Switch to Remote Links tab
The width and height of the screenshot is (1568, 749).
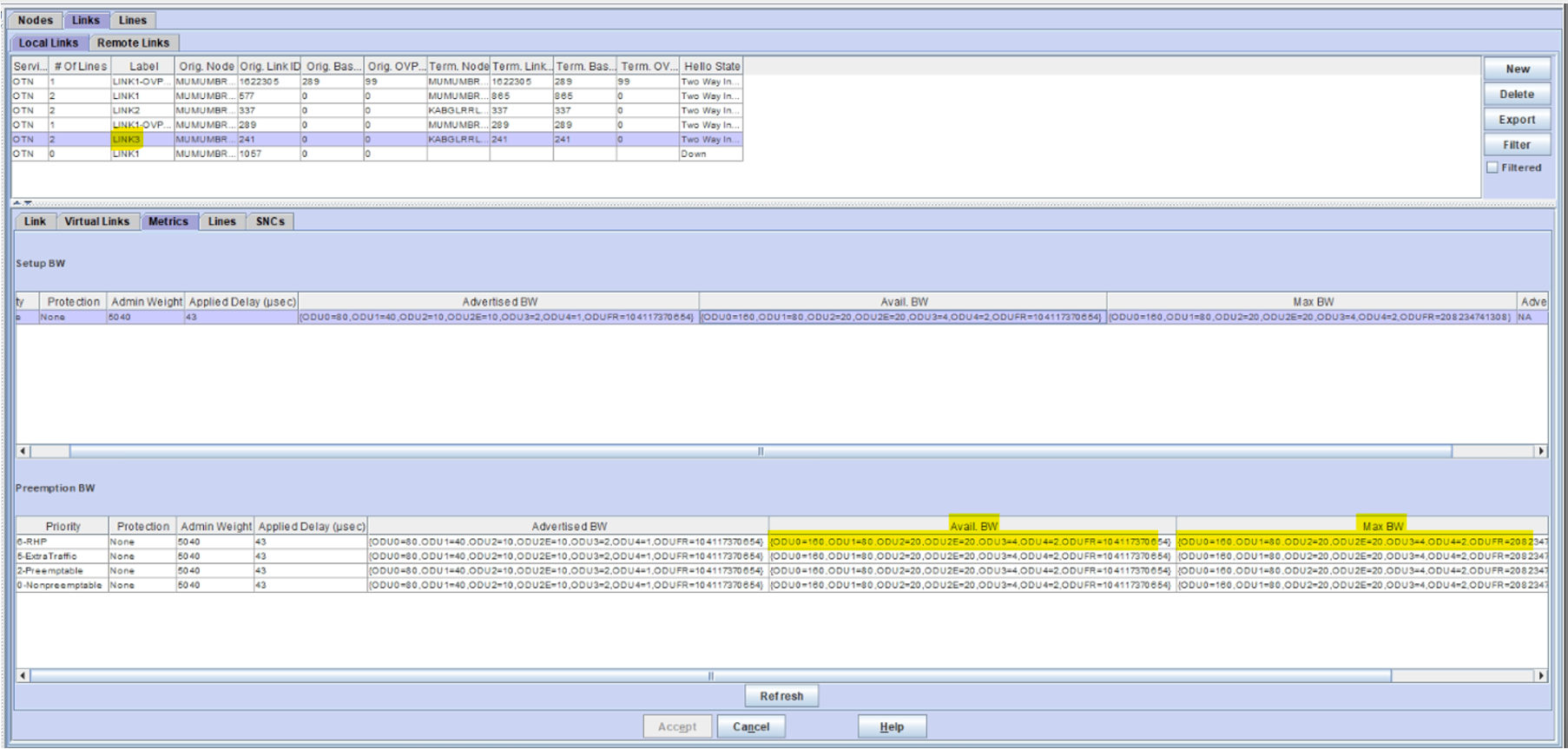(134, 43)
